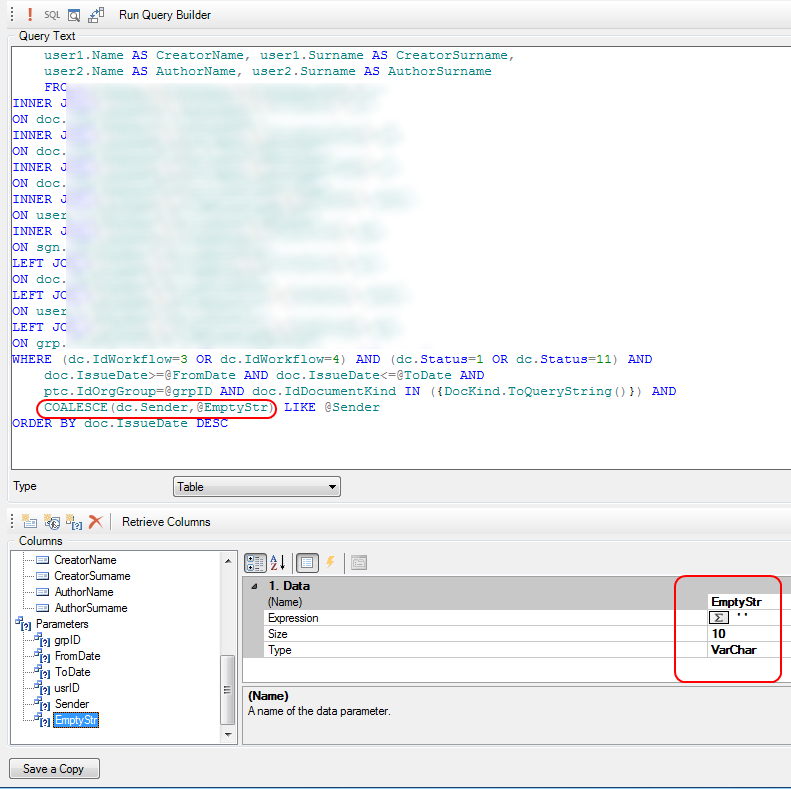Click the red delete X icon
Image resolution: width=791 pixels, height=789 pixels.
point(95,522)
